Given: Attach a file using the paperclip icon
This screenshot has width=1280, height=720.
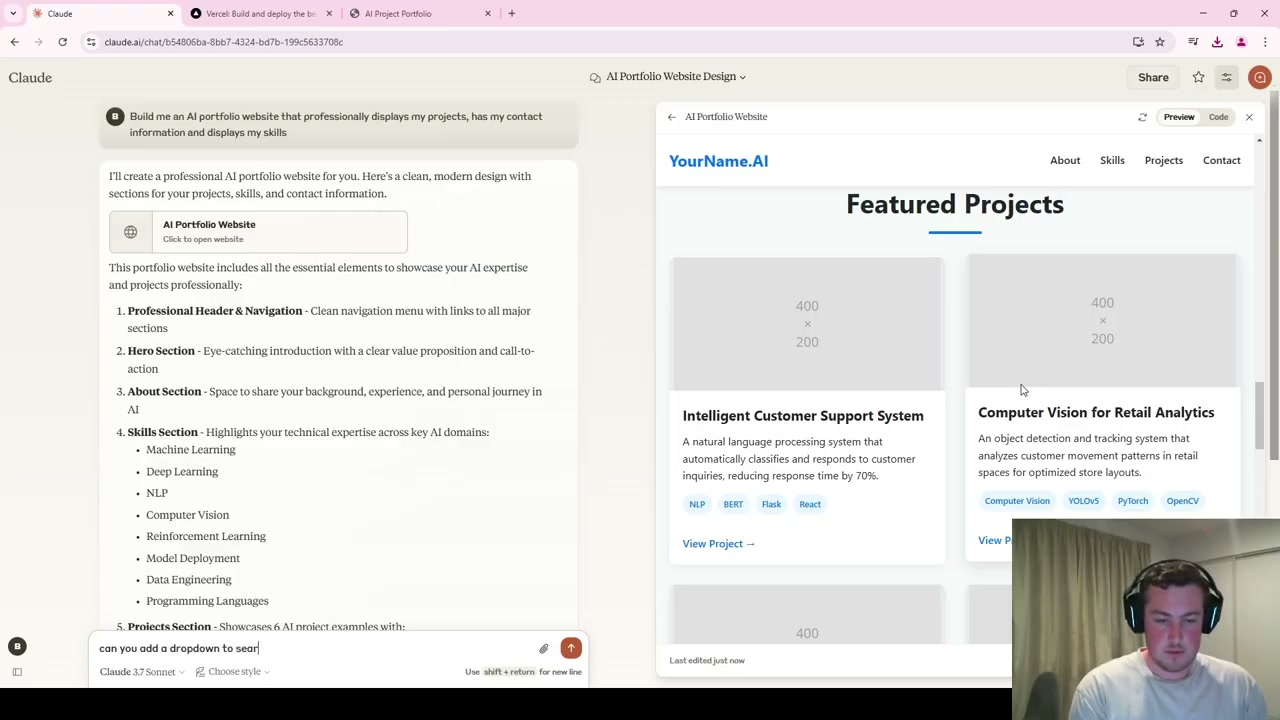Looking at the screenshot, I should point(544,649).
